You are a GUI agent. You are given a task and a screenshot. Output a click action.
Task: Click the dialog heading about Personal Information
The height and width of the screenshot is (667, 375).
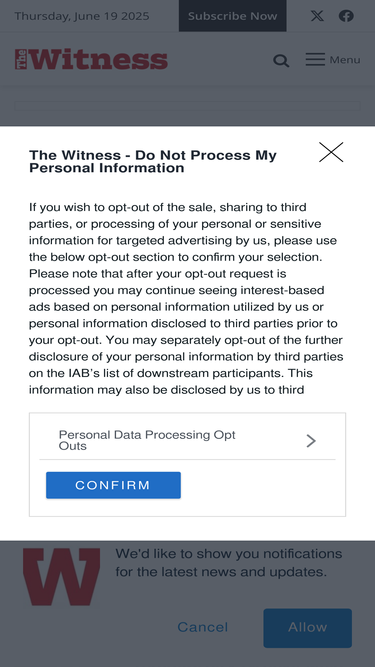coord(153,162)
